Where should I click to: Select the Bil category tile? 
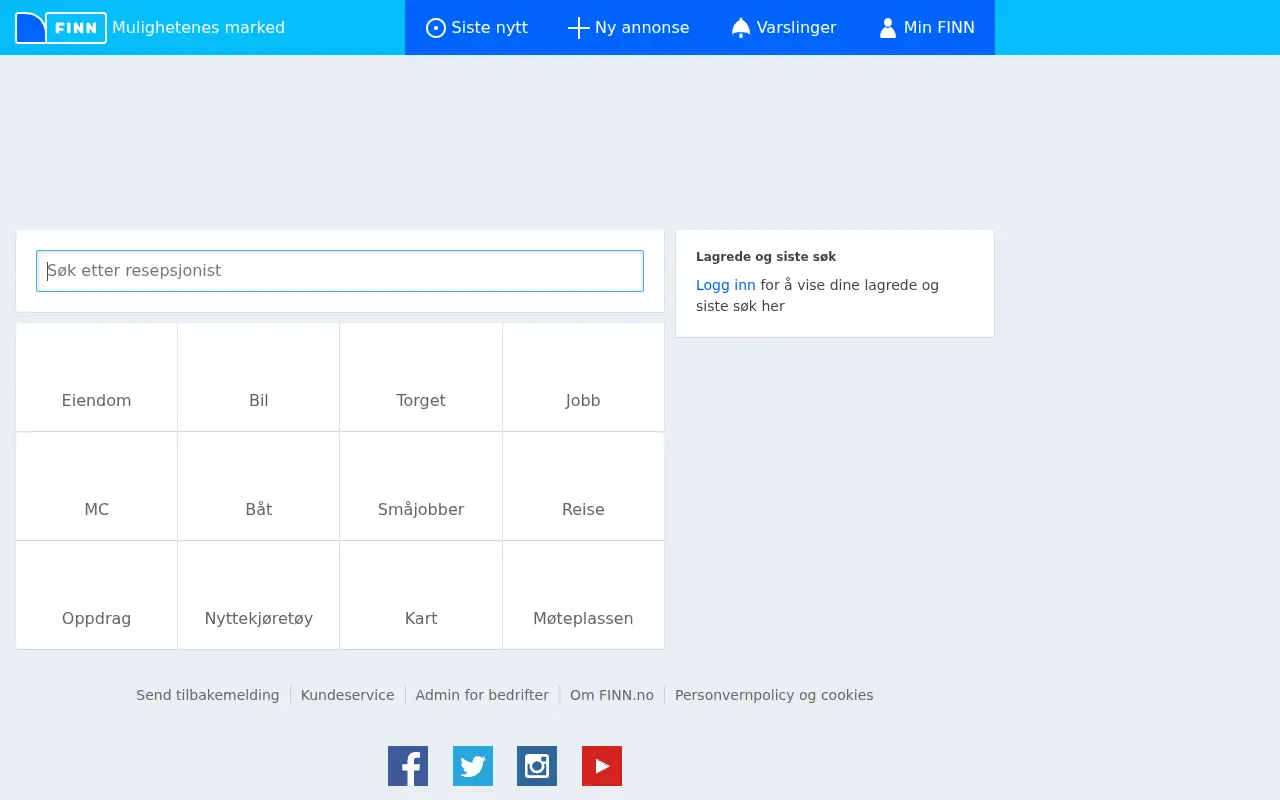tap(259, 377)
